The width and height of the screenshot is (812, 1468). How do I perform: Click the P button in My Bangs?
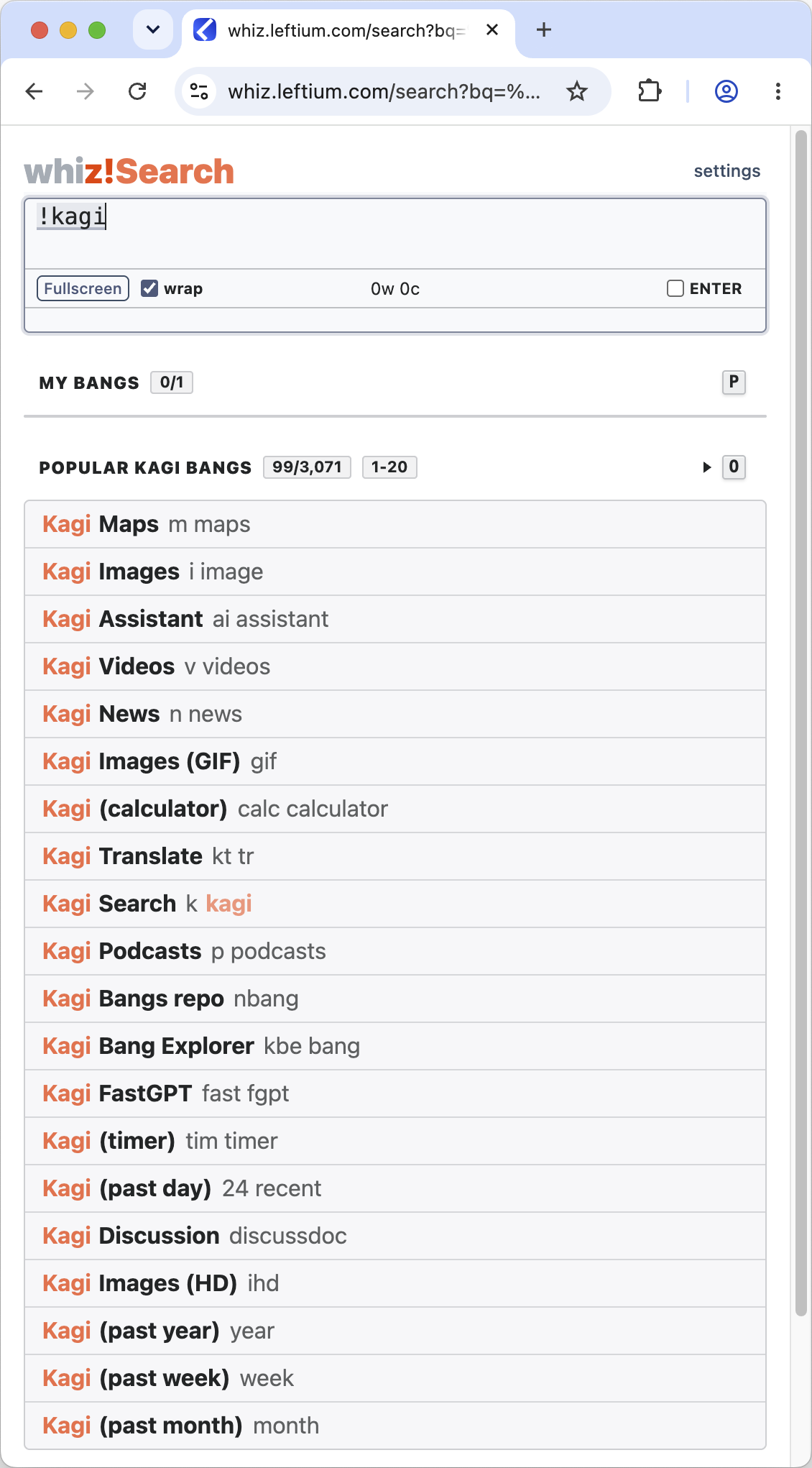point(734,382)
